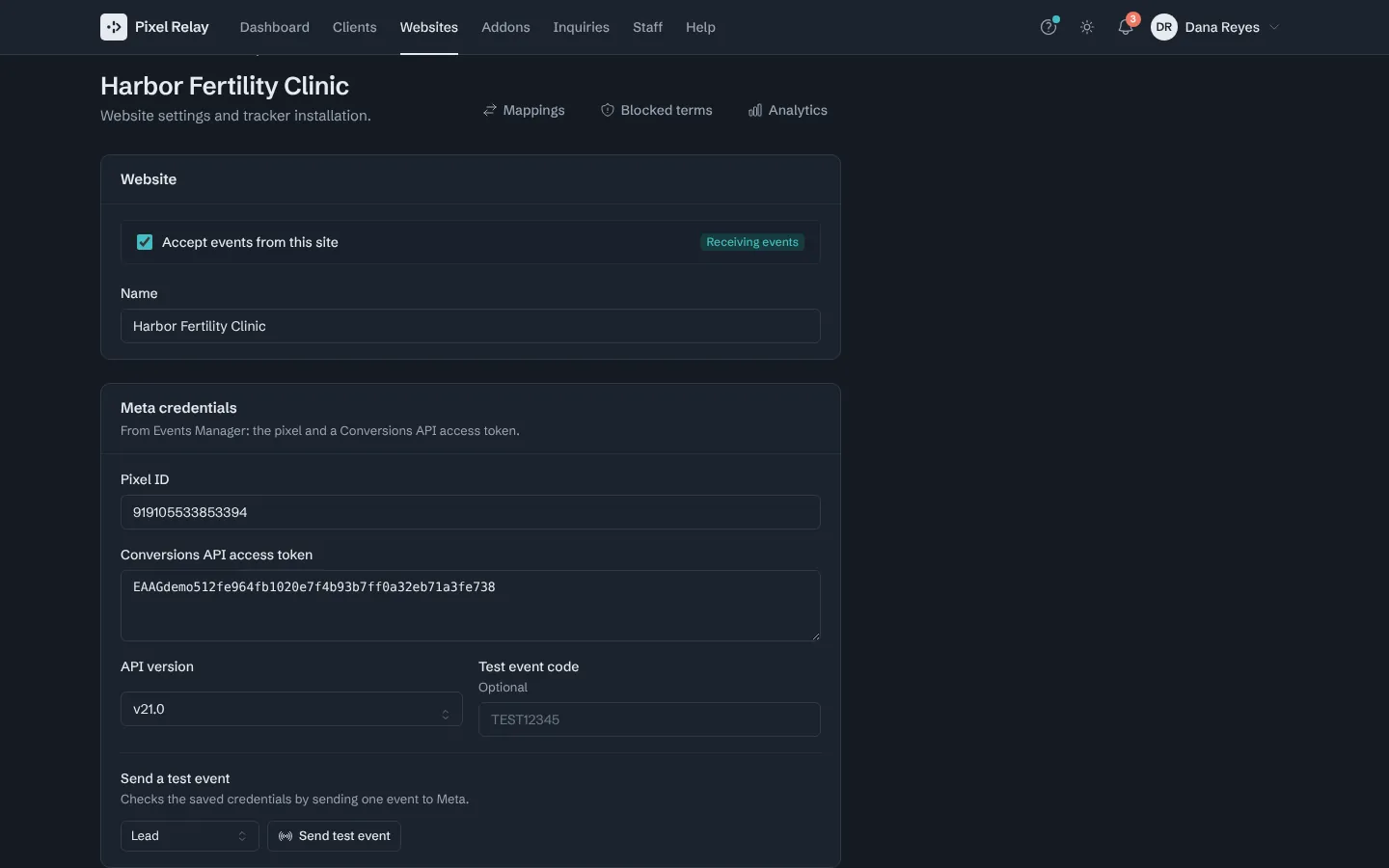The image size is (1389, 868).
Task: Focus the Test event code field
Action: coord(649,719)
